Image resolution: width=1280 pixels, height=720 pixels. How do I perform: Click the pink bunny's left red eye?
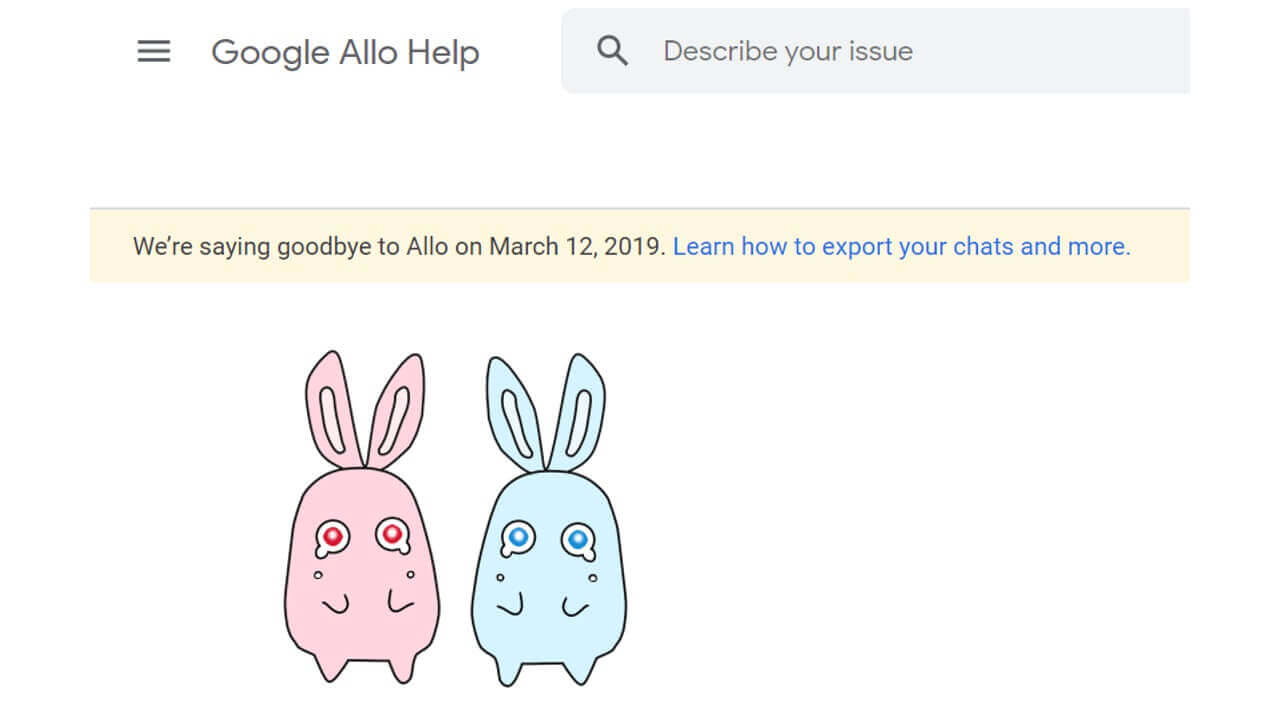coord(333,537)
